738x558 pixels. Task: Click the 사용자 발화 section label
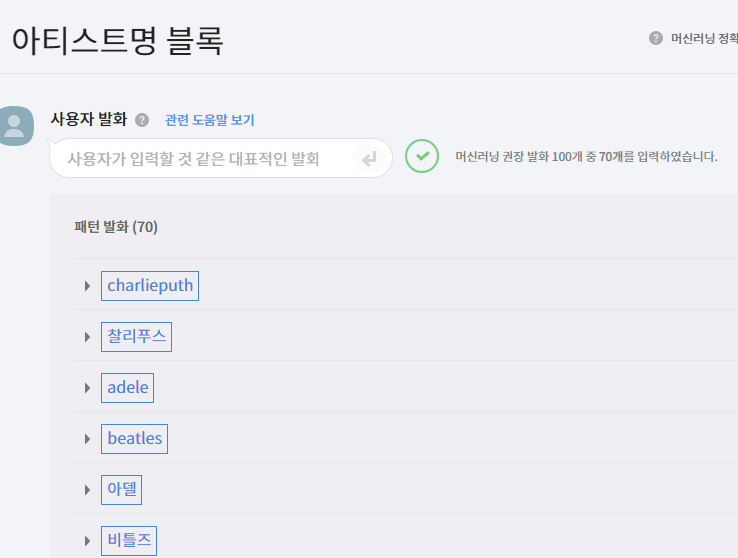pos(89,120)
